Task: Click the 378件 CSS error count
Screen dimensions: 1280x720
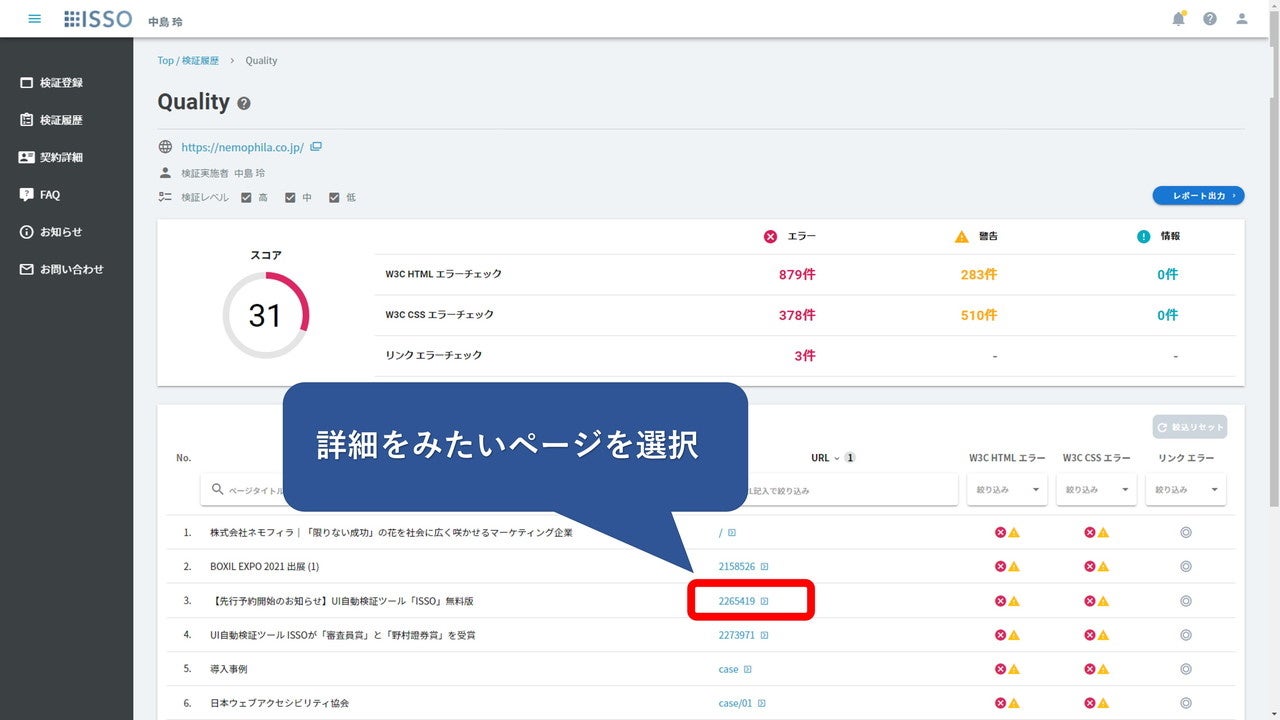Action: click(797, 315)
